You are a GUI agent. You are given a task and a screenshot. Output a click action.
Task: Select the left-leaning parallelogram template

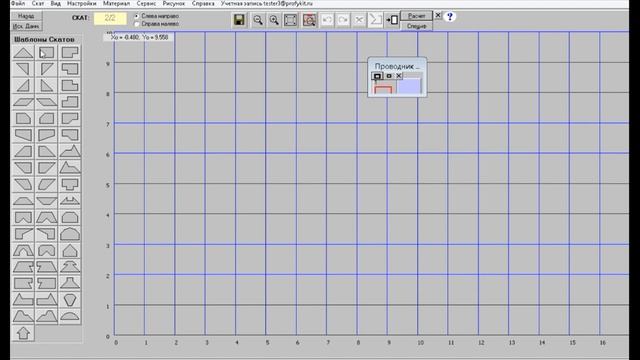pos(47,102)
